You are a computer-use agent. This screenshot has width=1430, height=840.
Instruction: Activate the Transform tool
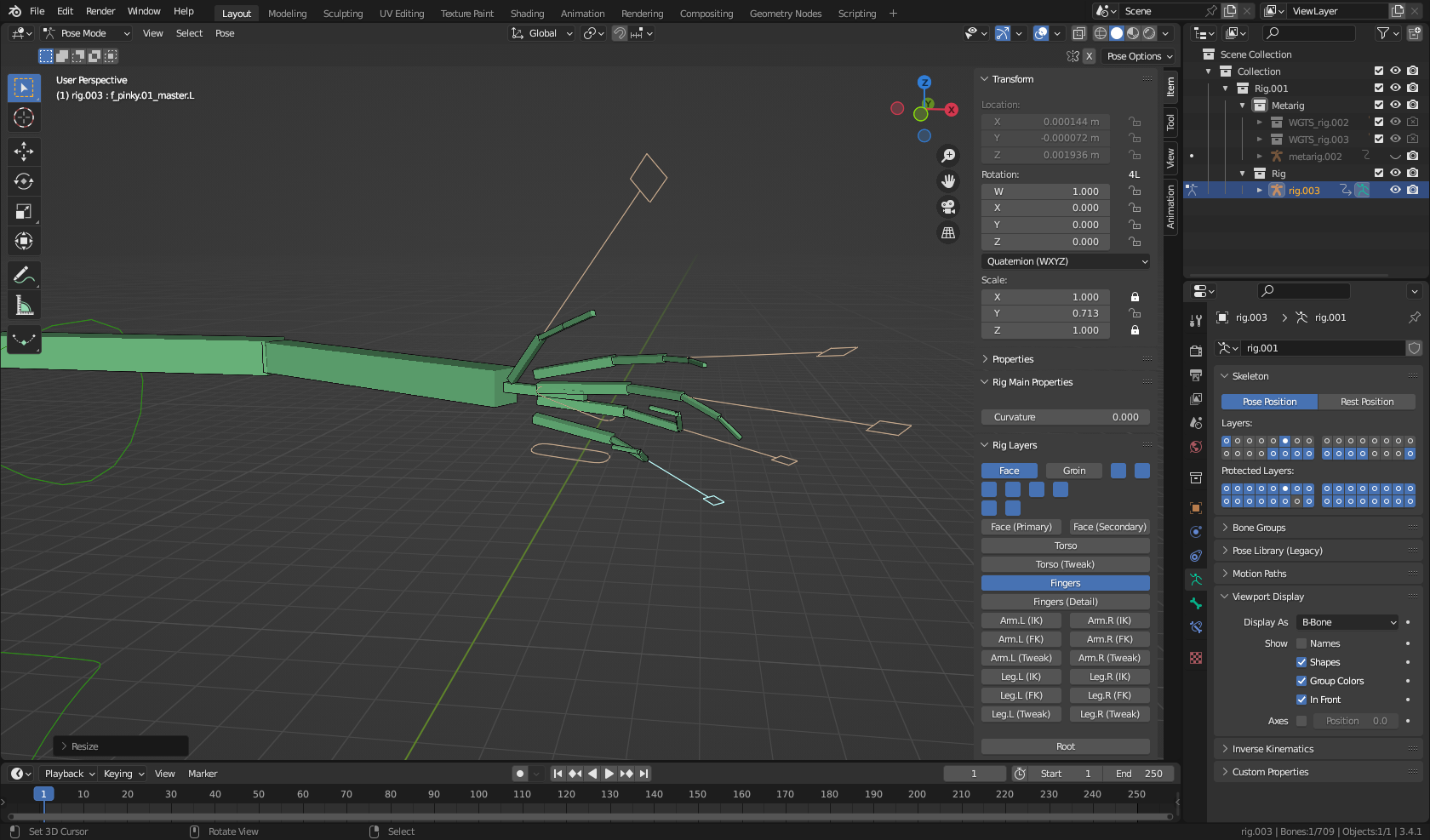point(24,241)
